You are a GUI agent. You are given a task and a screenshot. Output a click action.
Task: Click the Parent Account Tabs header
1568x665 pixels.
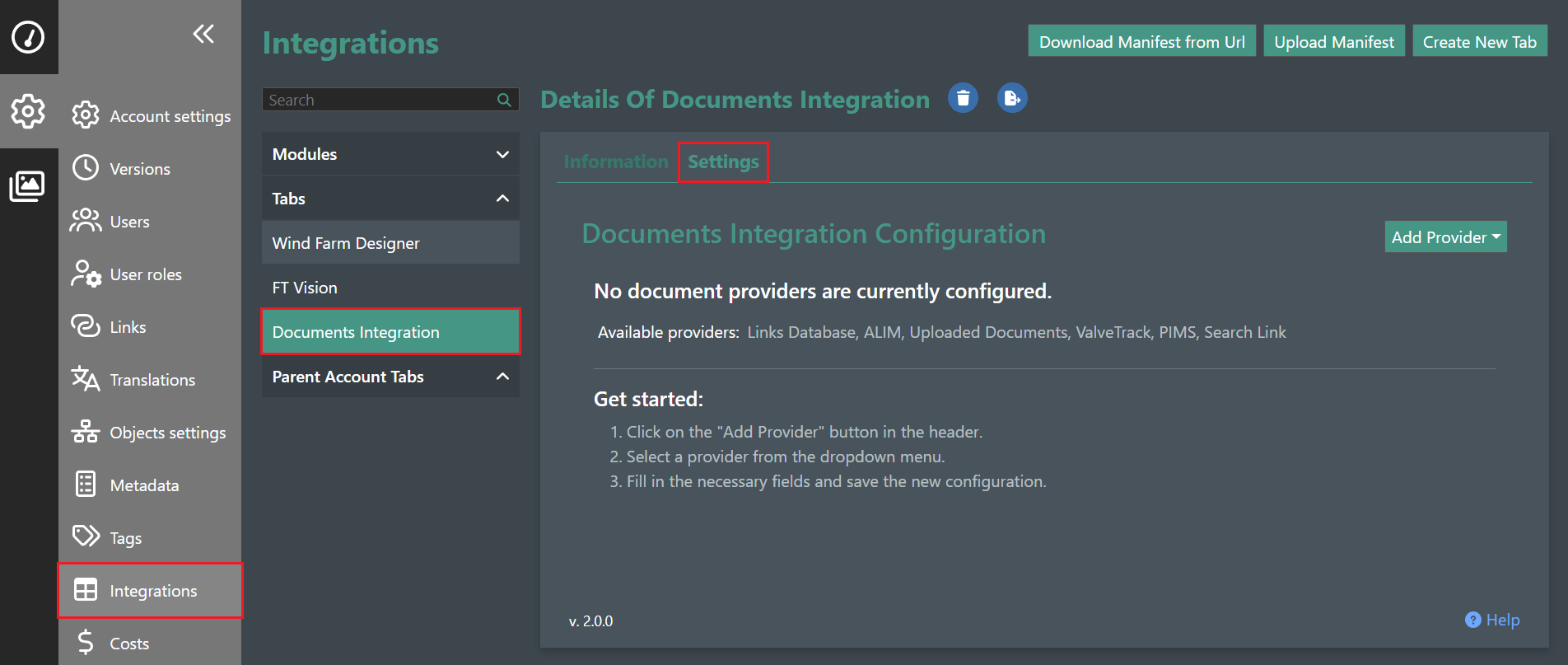[390, 377]
